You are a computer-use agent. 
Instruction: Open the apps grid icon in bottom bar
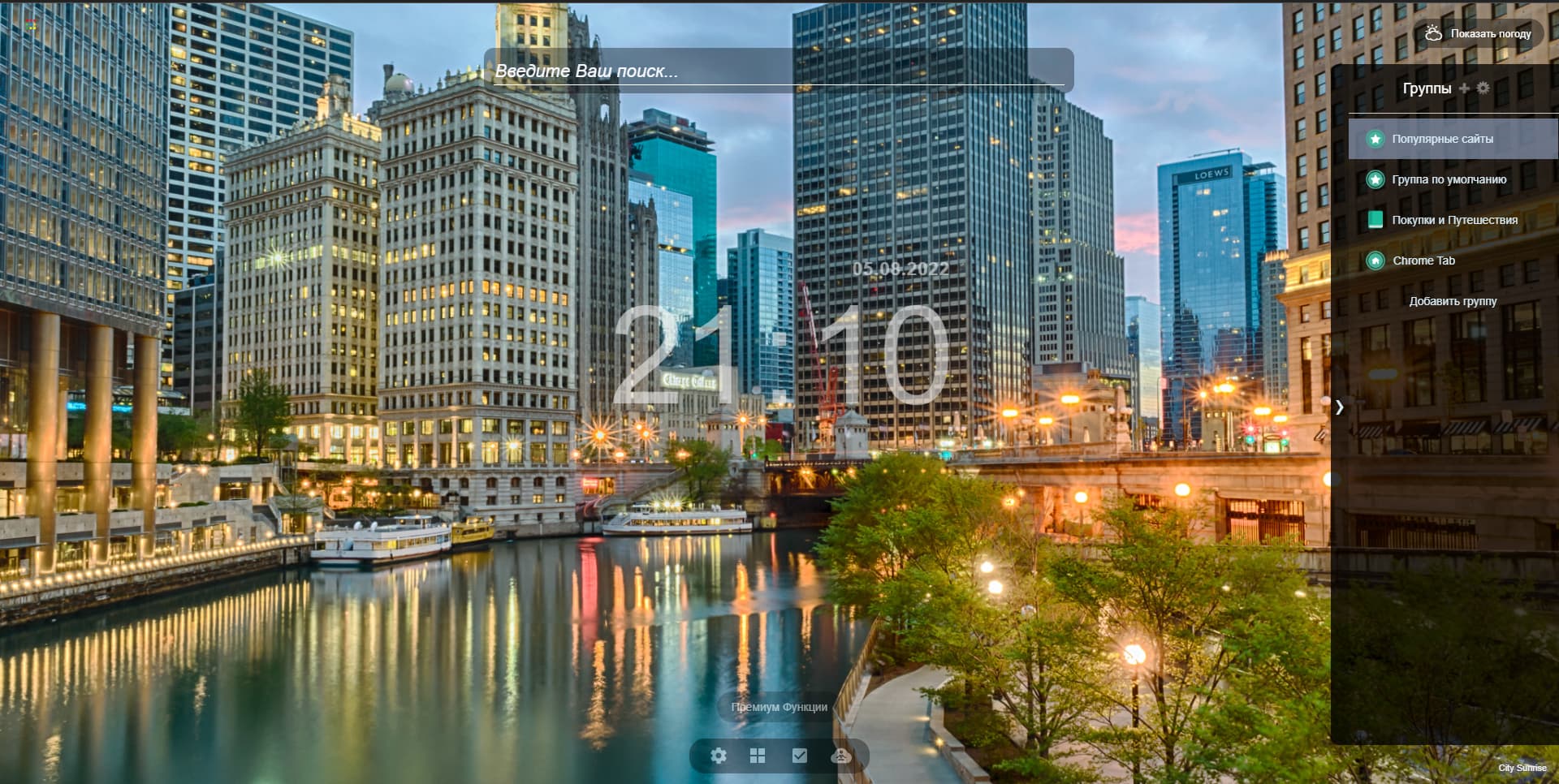pos(758,756)
